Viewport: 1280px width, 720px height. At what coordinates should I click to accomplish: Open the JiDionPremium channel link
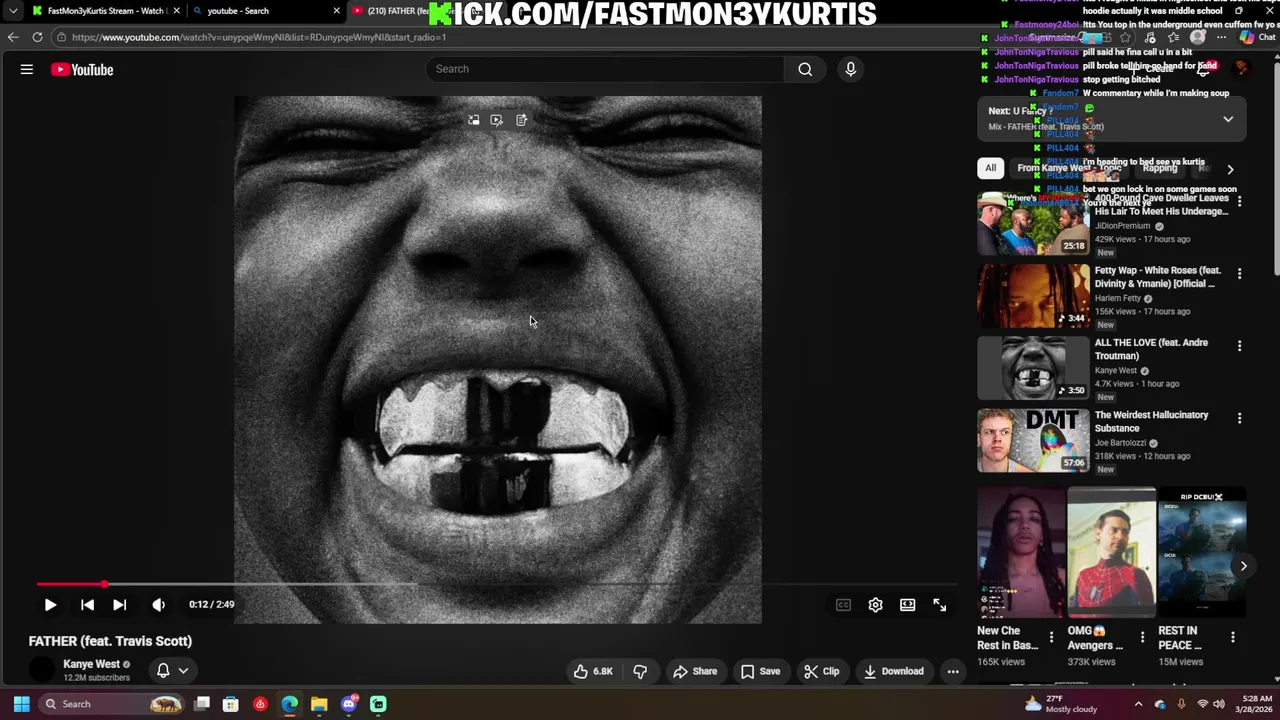(1122, 226)
